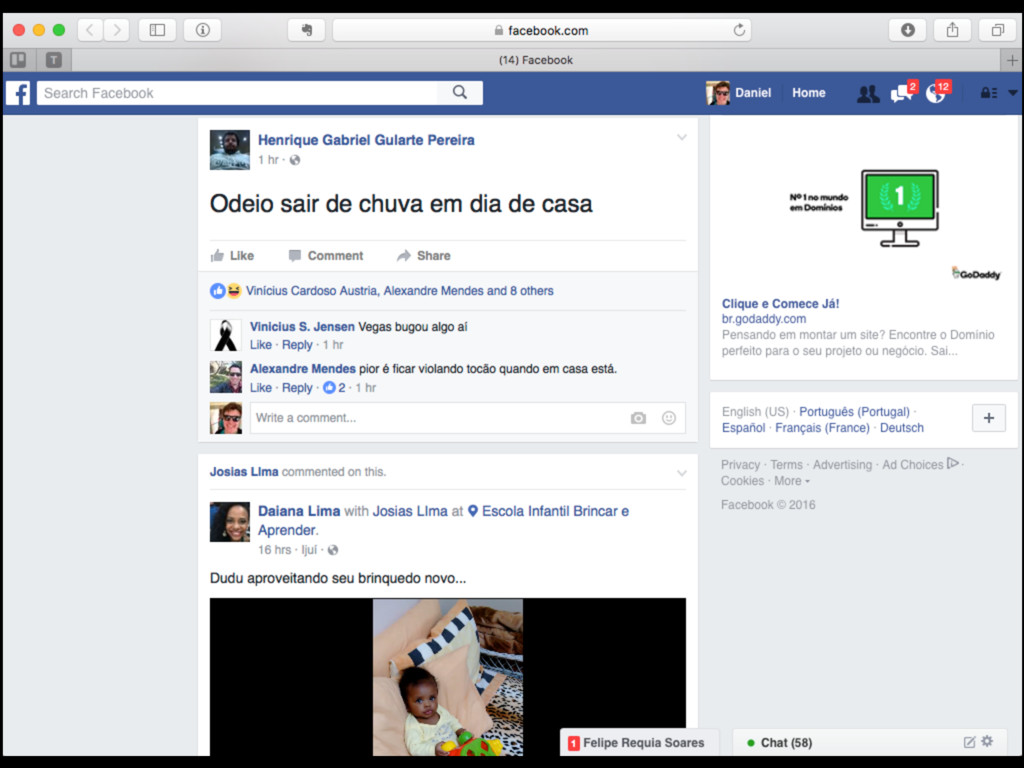The width and height of the screenshot is (1024, 768).
Task: Select the first pinned tab icon
Action: point(18,60)
